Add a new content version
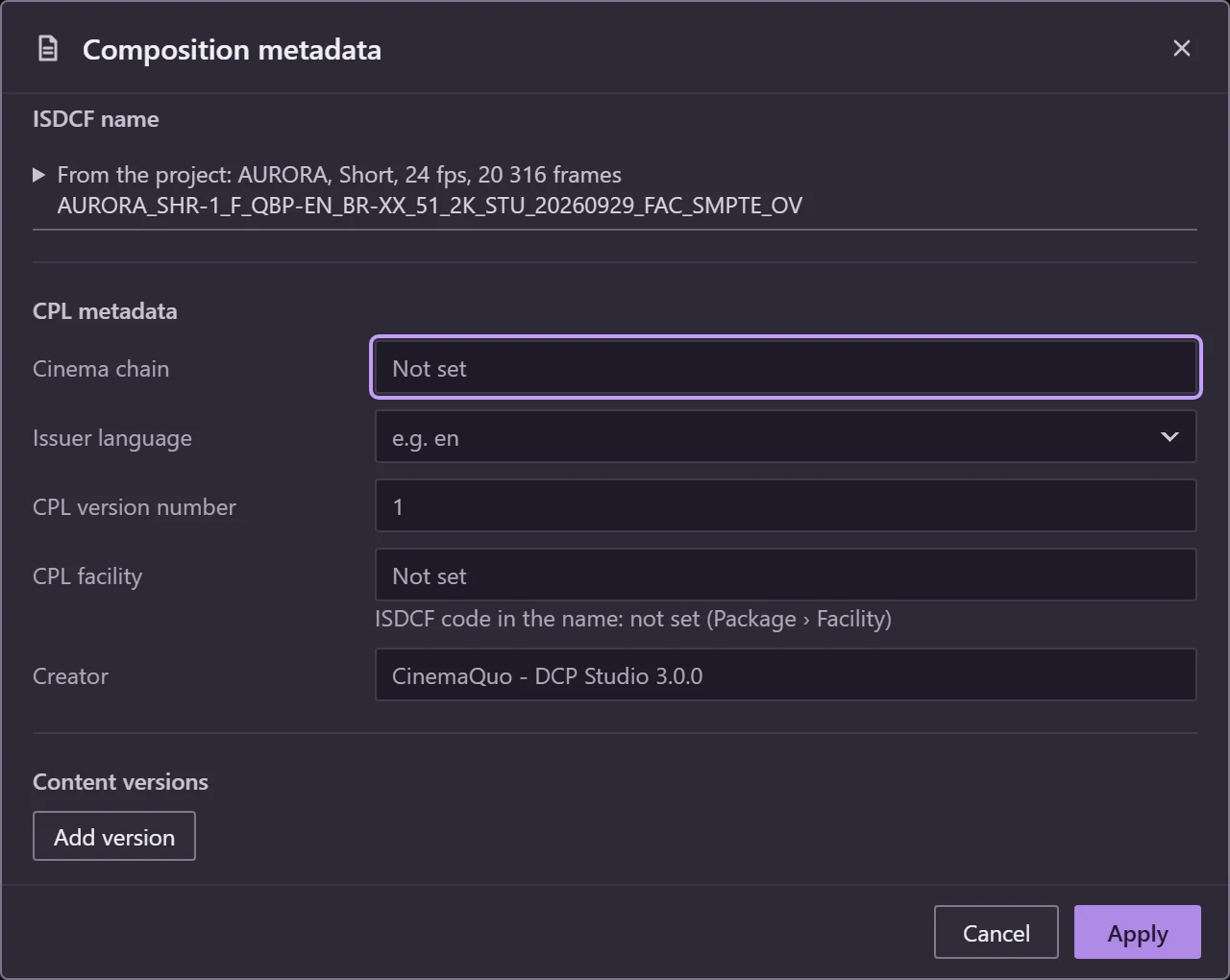Image resolution: width=1230 pixels, height=980 pixels. point(114,836)
